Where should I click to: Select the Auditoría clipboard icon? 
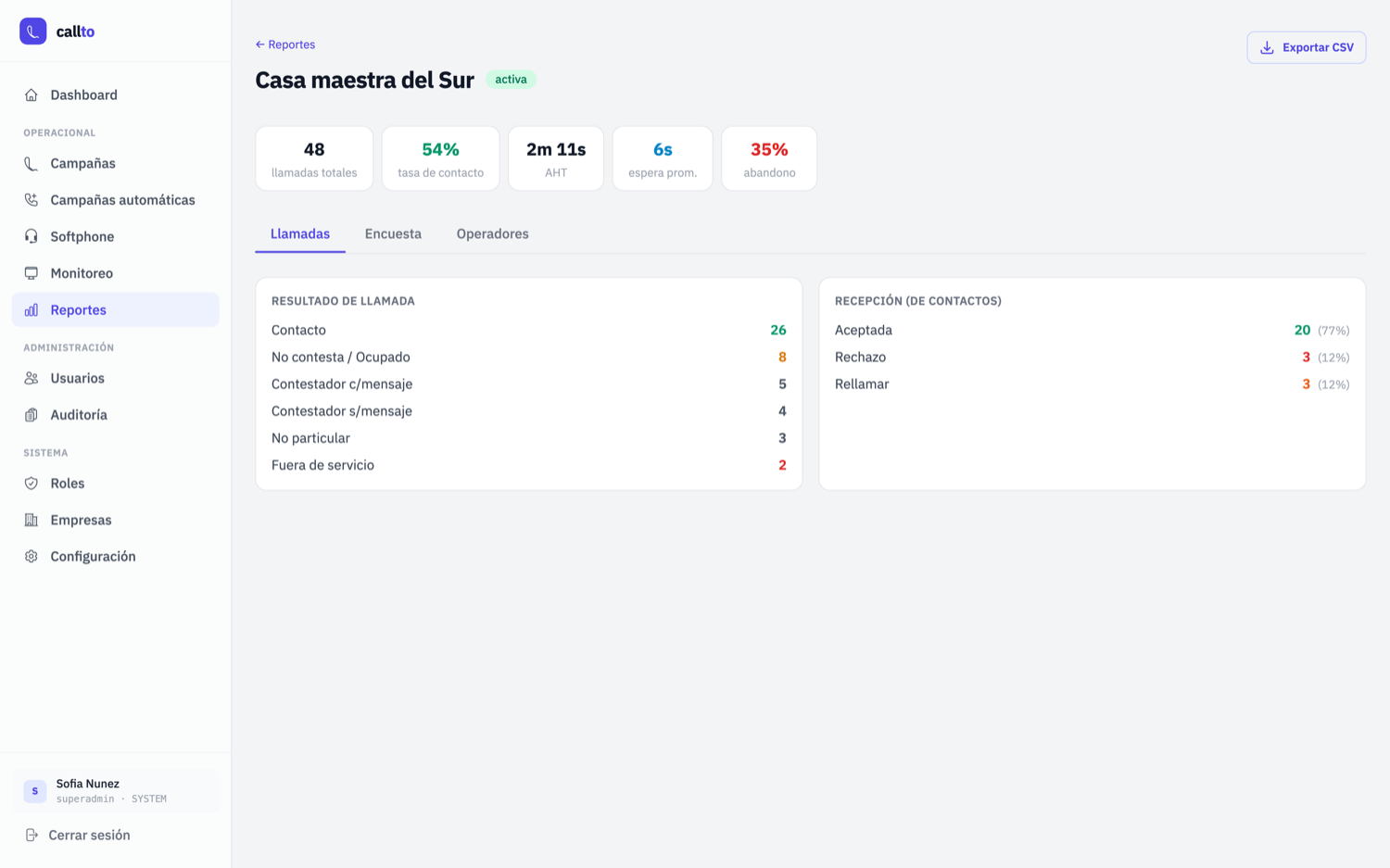[32, 415]
